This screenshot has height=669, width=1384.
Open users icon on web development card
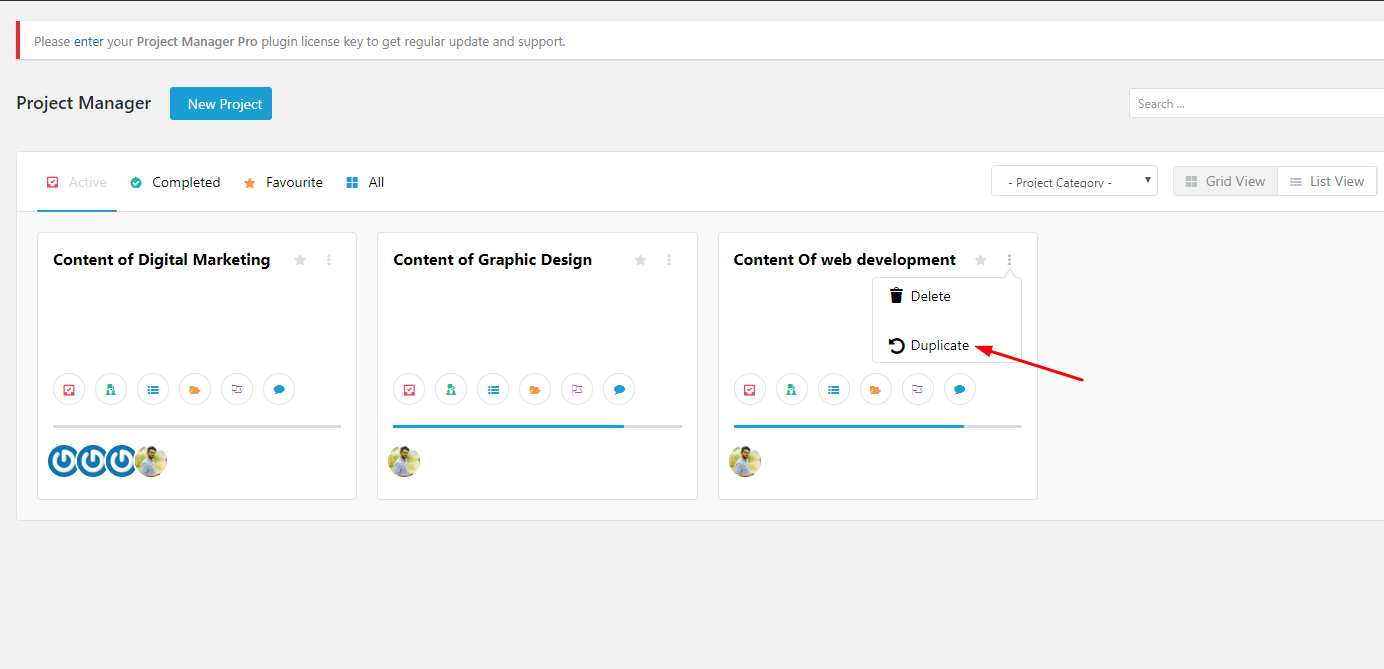click(792, 390)
